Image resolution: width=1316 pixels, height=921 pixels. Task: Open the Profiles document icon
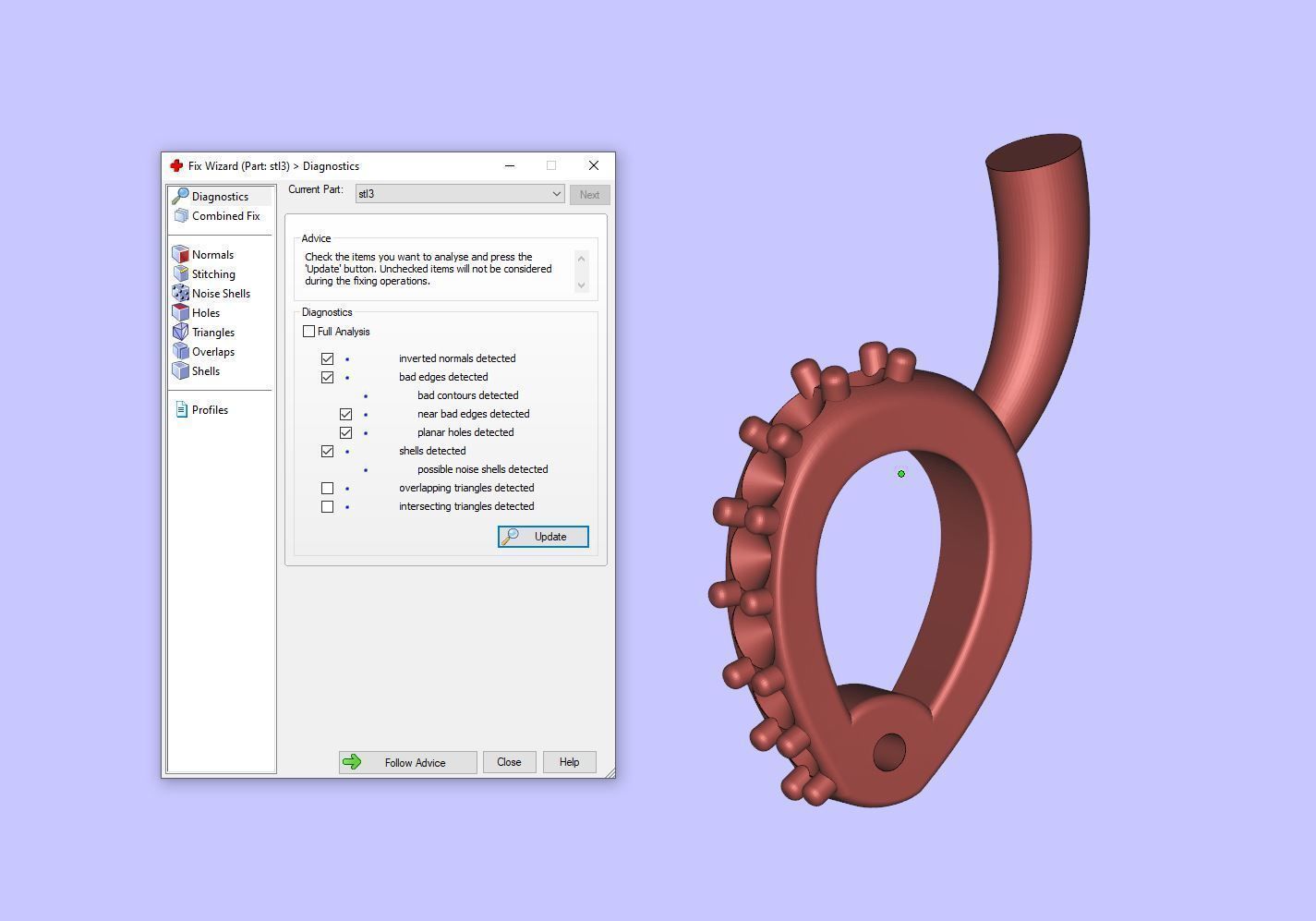coord(181,410)
